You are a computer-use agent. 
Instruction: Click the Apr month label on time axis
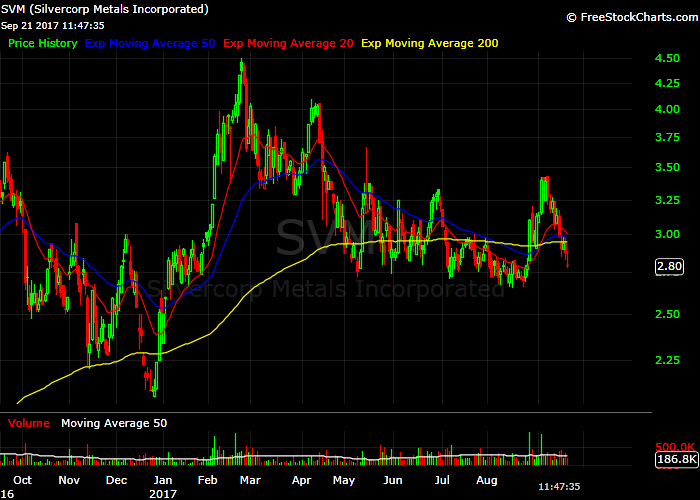pos(301,480)
